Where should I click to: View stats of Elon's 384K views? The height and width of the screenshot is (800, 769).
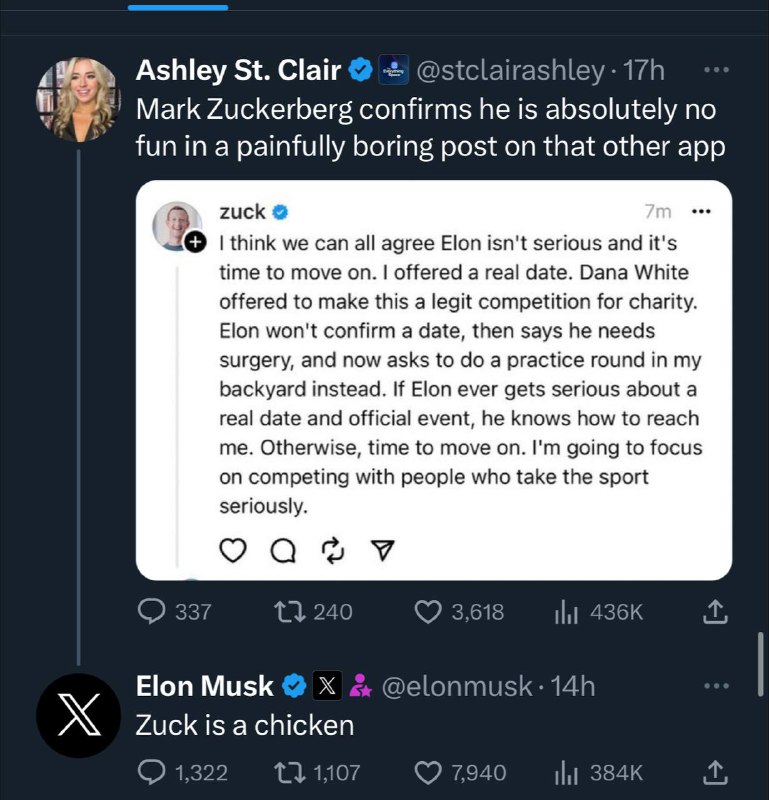[x=565, y=772]
